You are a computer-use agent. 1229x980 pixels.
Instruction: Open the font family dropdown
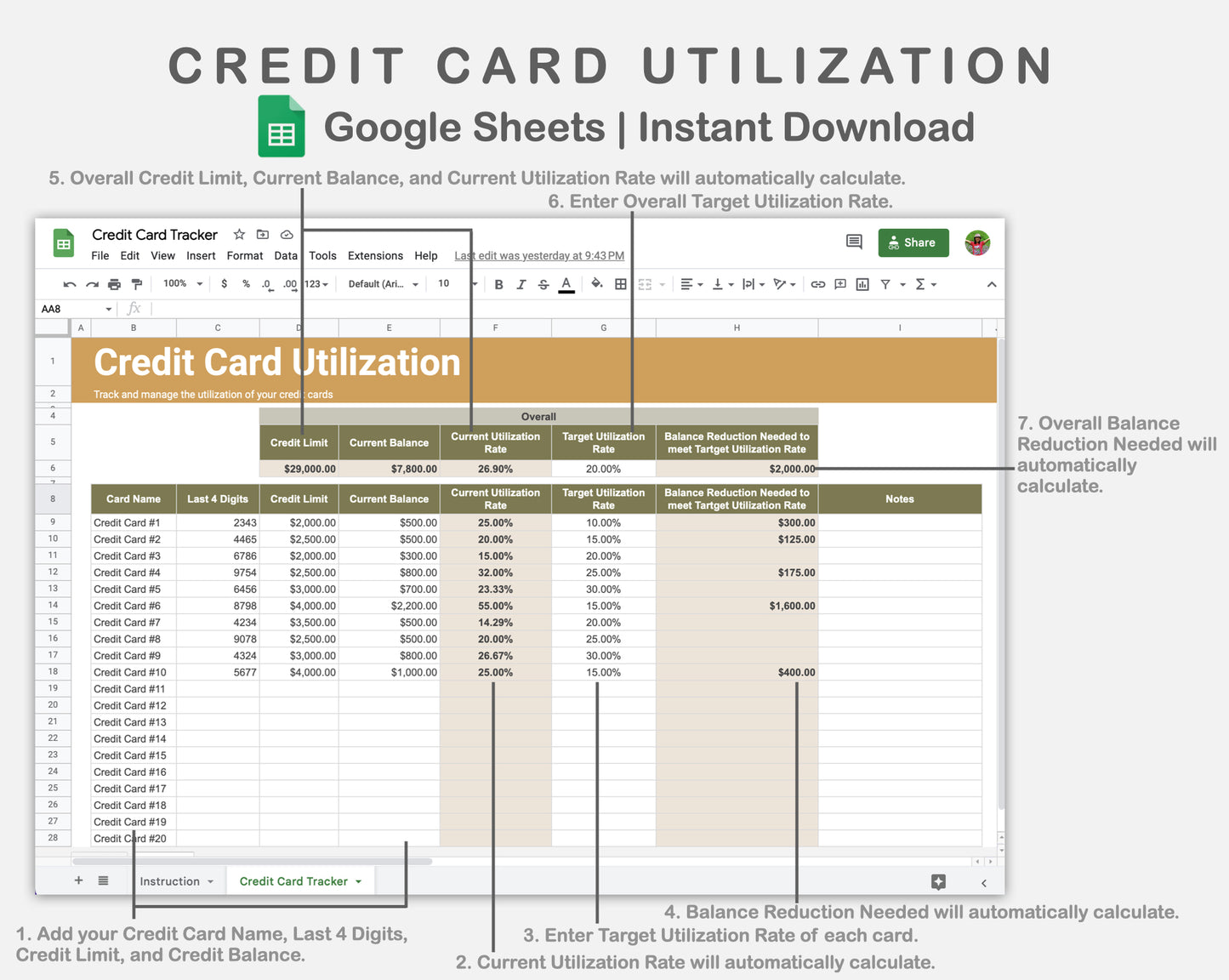click(x=381, y=283)
